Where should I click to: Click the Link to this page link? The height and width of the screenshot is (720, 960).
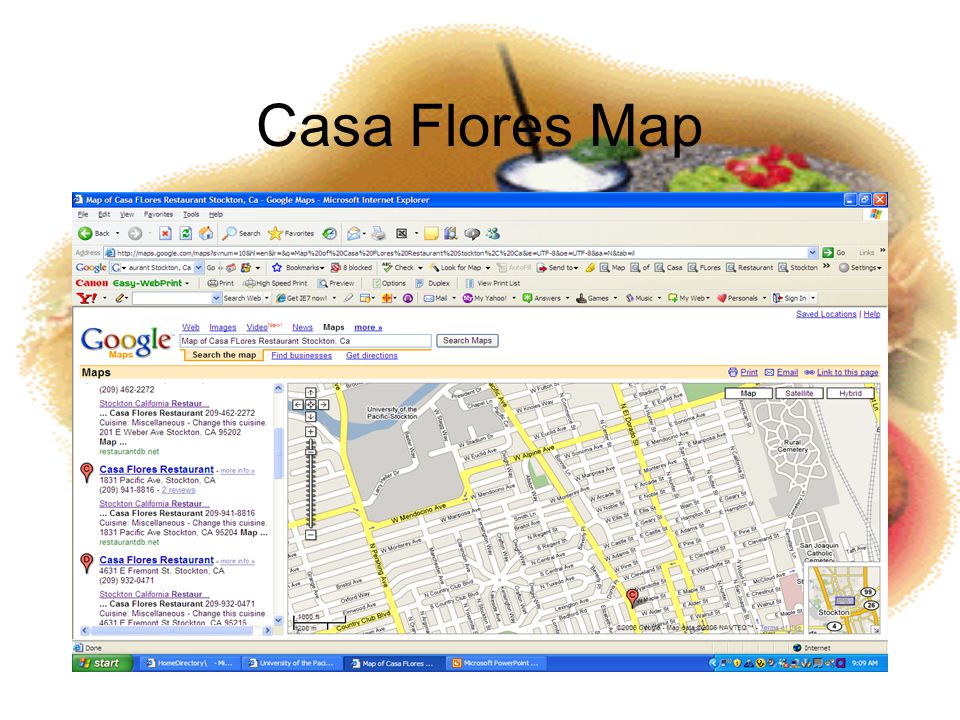pos(847,372)
